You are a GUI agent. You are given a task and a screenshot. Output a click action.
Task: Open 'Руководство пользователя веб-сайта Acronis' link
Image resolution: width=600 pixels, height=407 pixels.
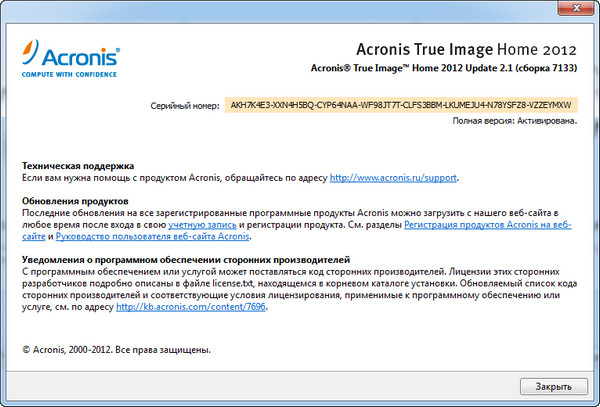(152, 237)
